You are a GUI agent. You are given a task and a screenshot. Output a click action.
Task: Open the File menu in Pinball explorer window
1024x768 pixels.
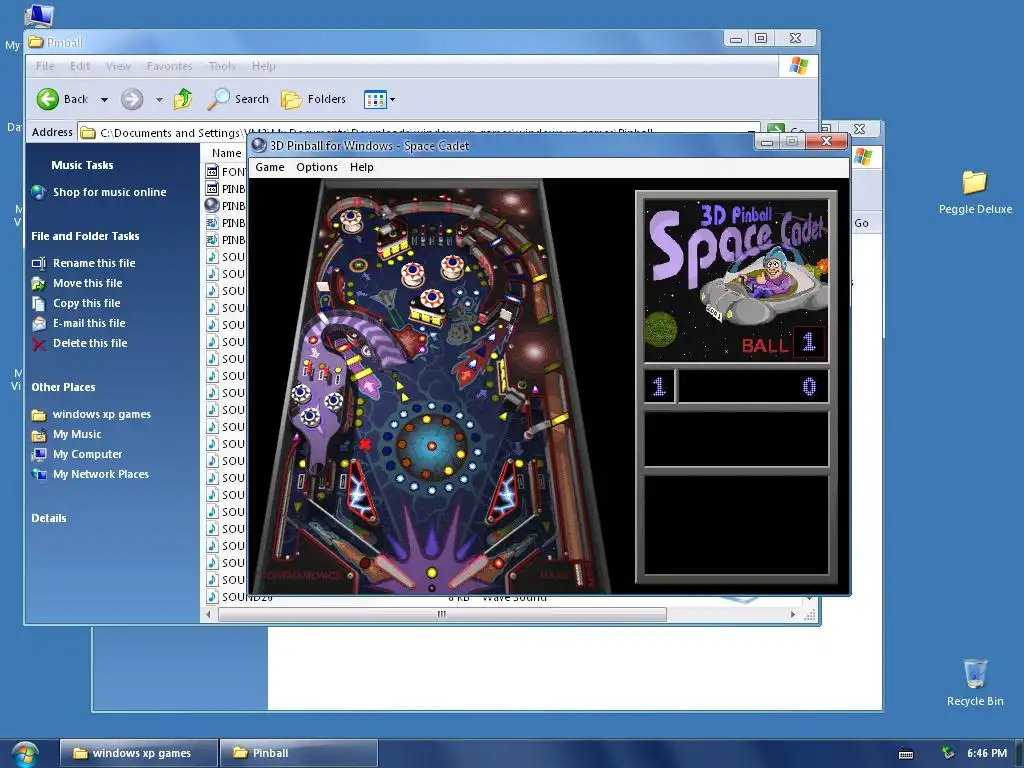pyautogui.click(x=45, y=66)
